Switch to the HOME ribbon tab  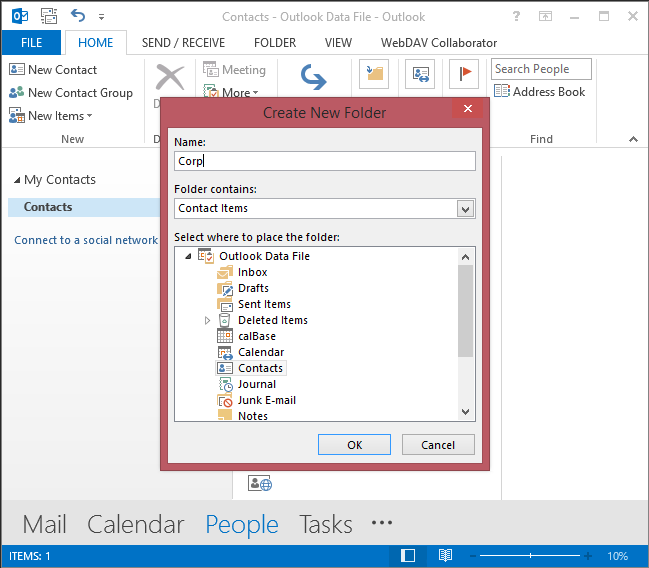(96, 43)
